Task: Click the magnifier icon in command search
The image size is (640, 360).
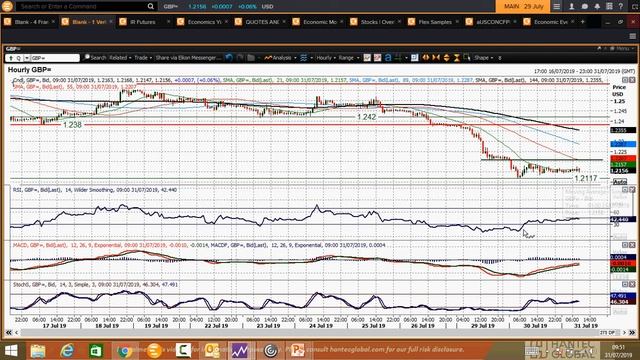Action: (151, 7)
